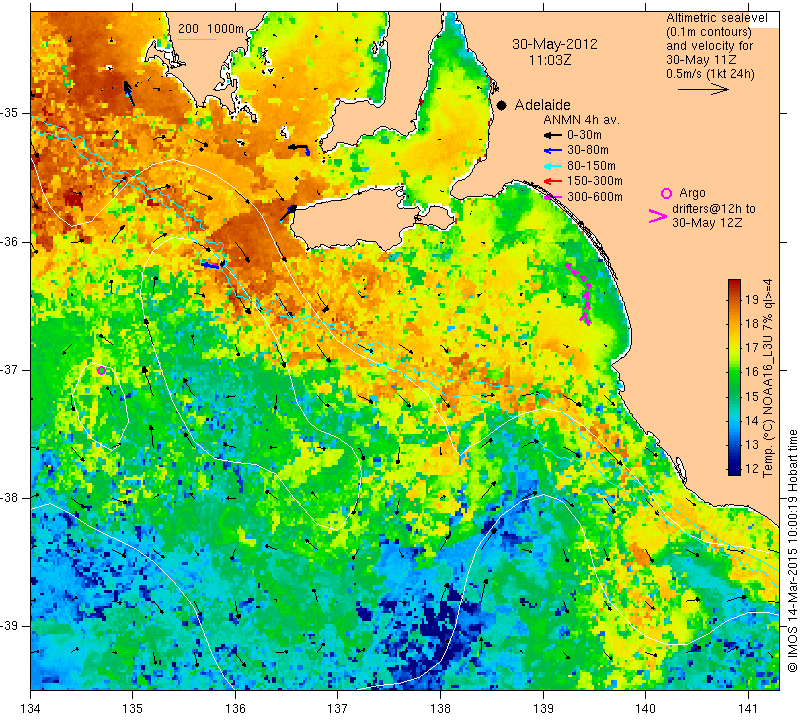Click the 300-600m depth label
Image resolution: width=800 pixels, height=720 pixels.
[595, 196]
